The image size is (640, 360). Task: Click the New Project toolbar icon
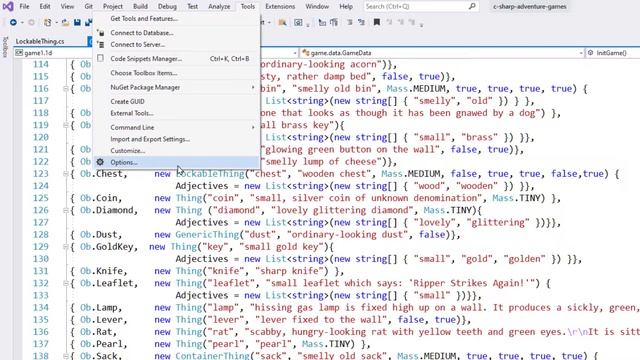click(x=48, y=22)
